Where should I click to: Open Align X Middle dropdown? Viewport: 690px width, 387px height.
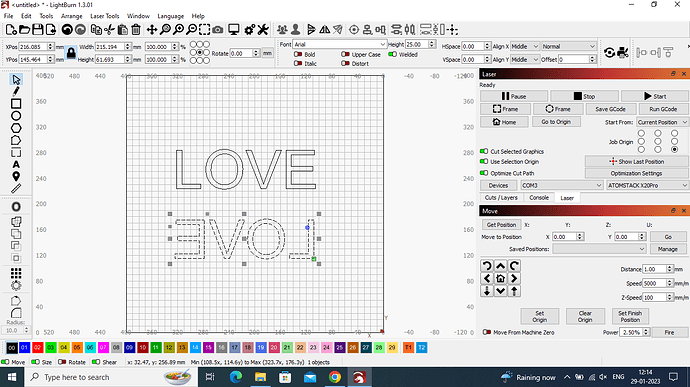[x=525, y=46]
